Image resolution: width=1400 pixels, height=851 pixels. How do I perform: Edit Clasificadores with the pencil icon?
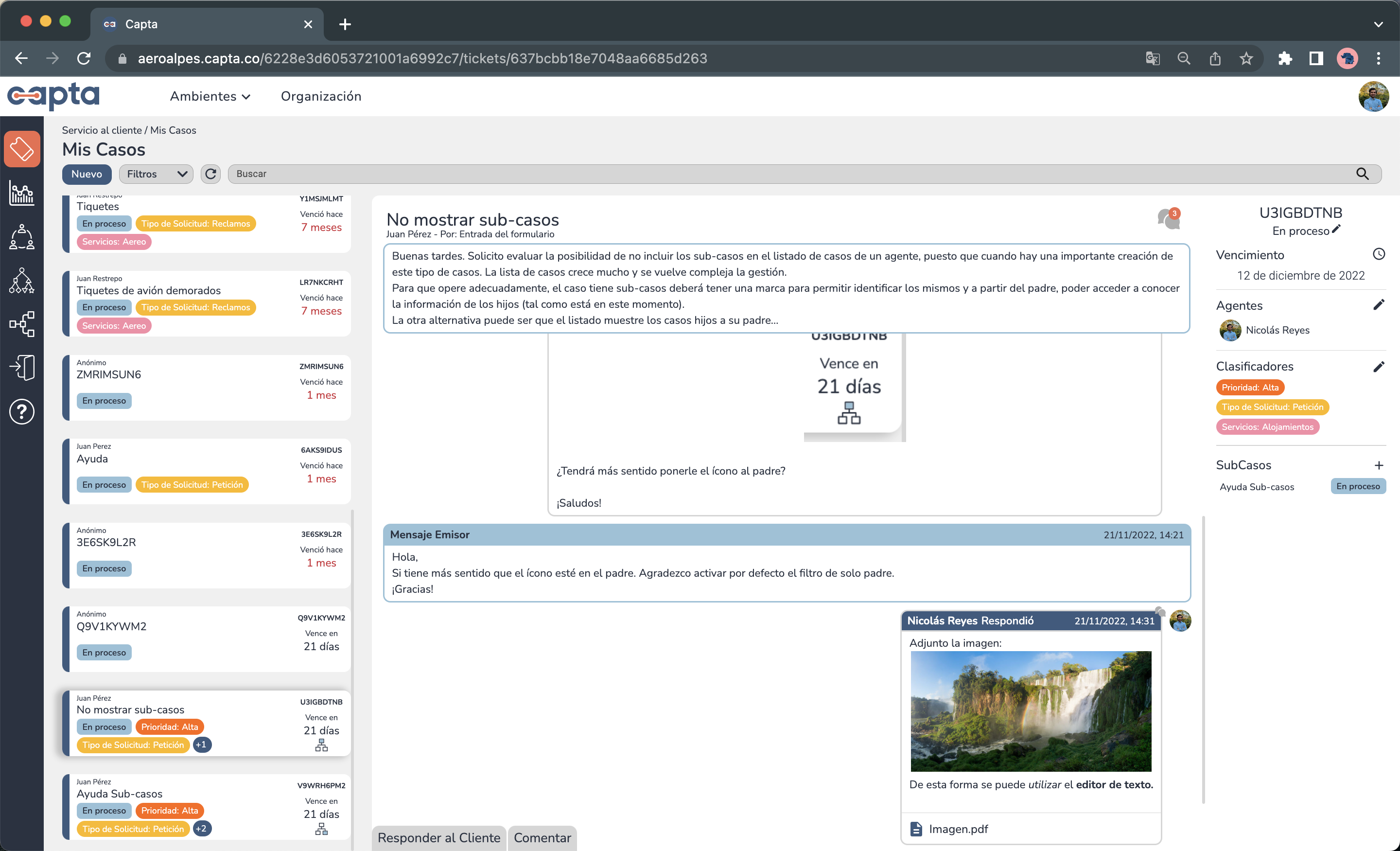[1379, 367]
